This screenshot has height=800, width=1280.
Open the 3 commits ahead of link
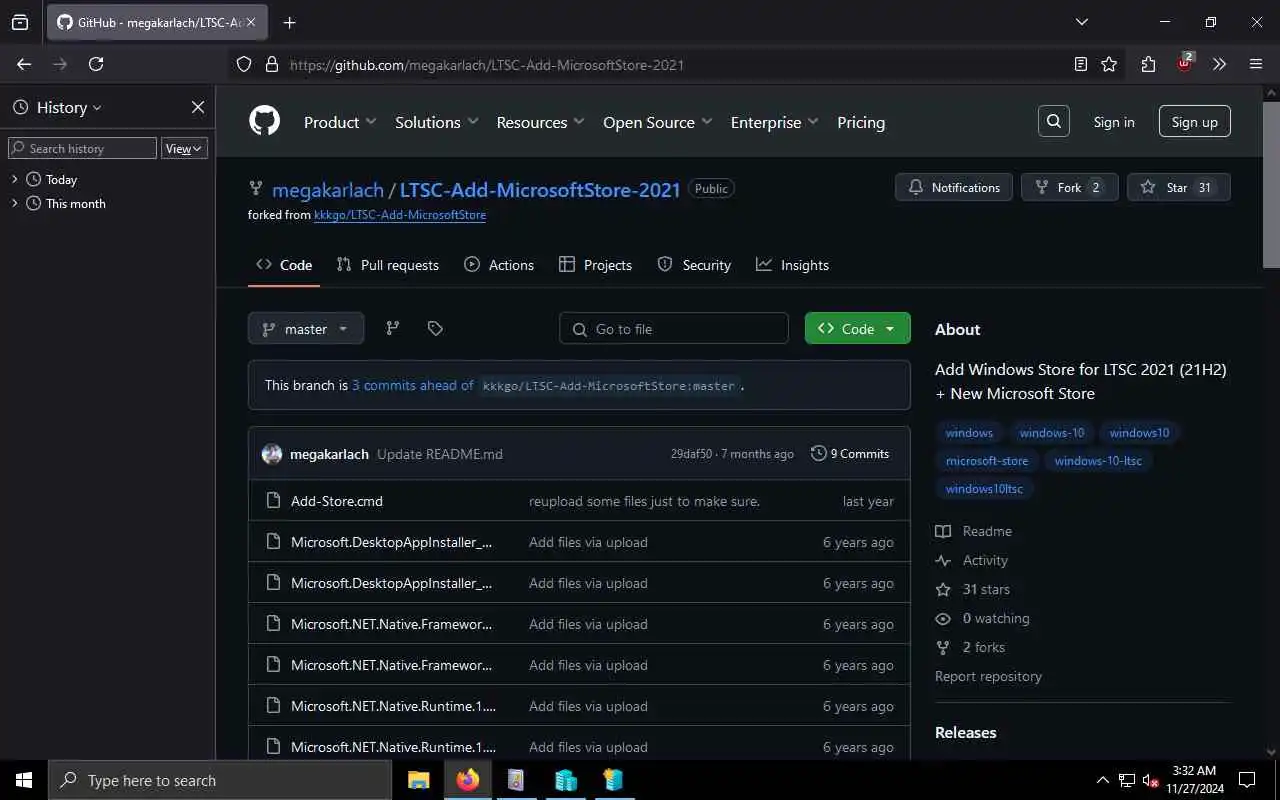pyautogui.click(x=413, y=385)
